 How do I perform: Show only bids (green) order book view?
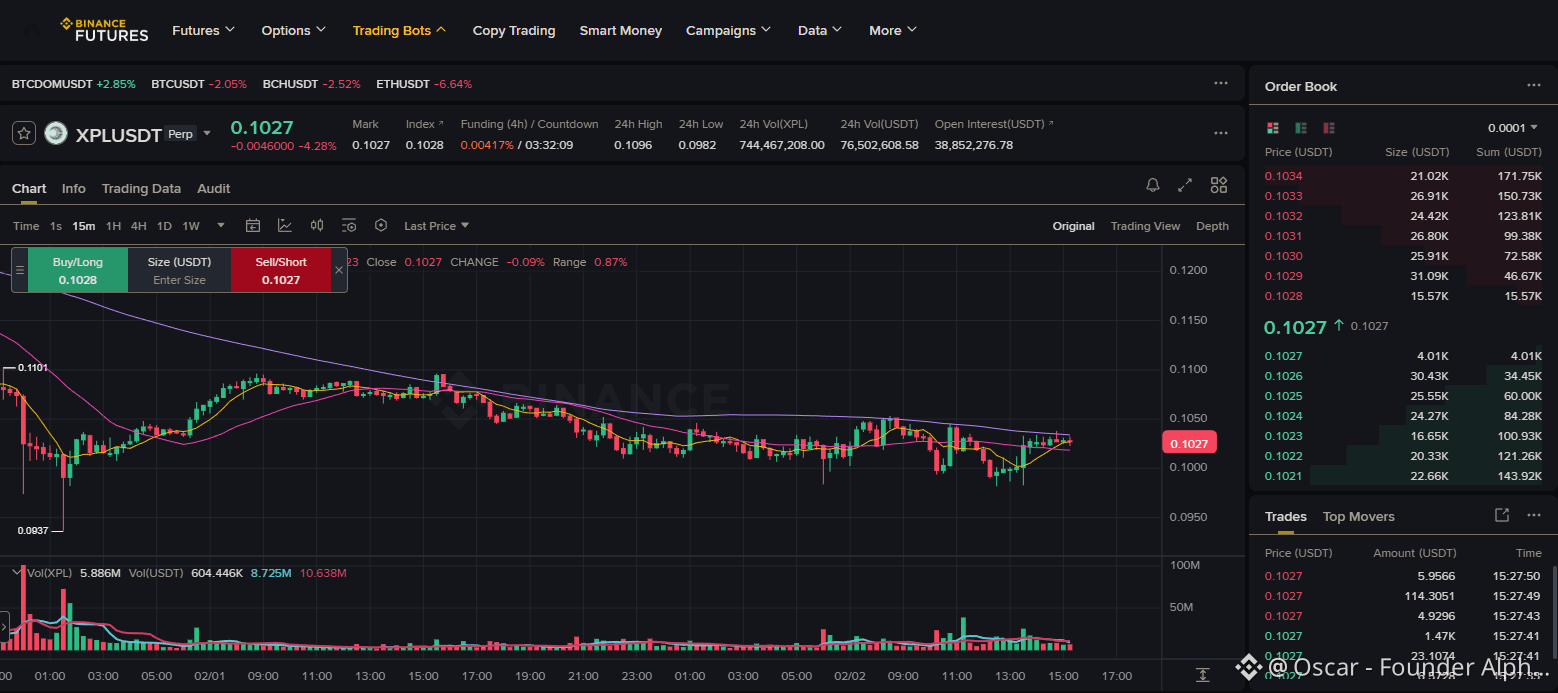(x=1301, y=128)
